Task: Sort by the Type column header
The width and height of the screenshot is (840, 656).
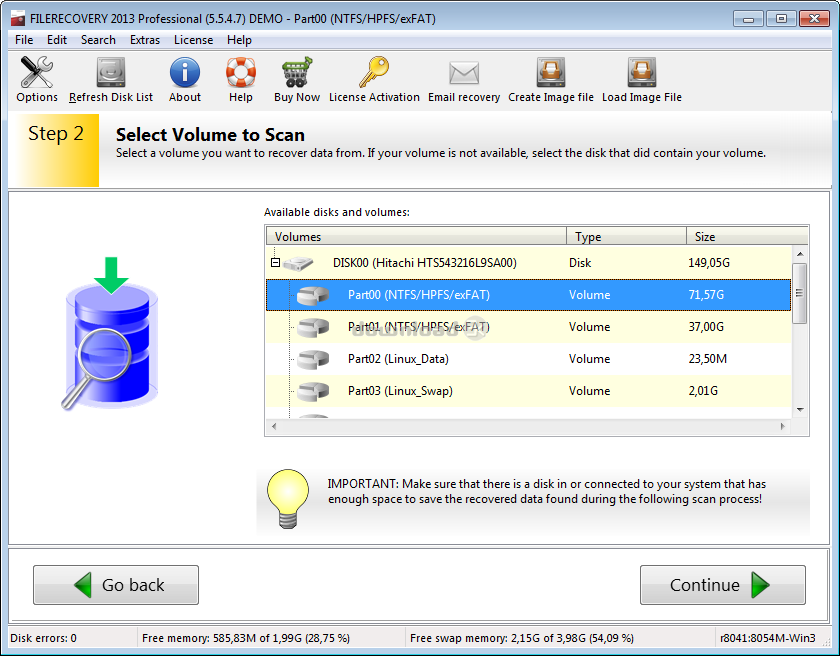Action: click(626, 236)
